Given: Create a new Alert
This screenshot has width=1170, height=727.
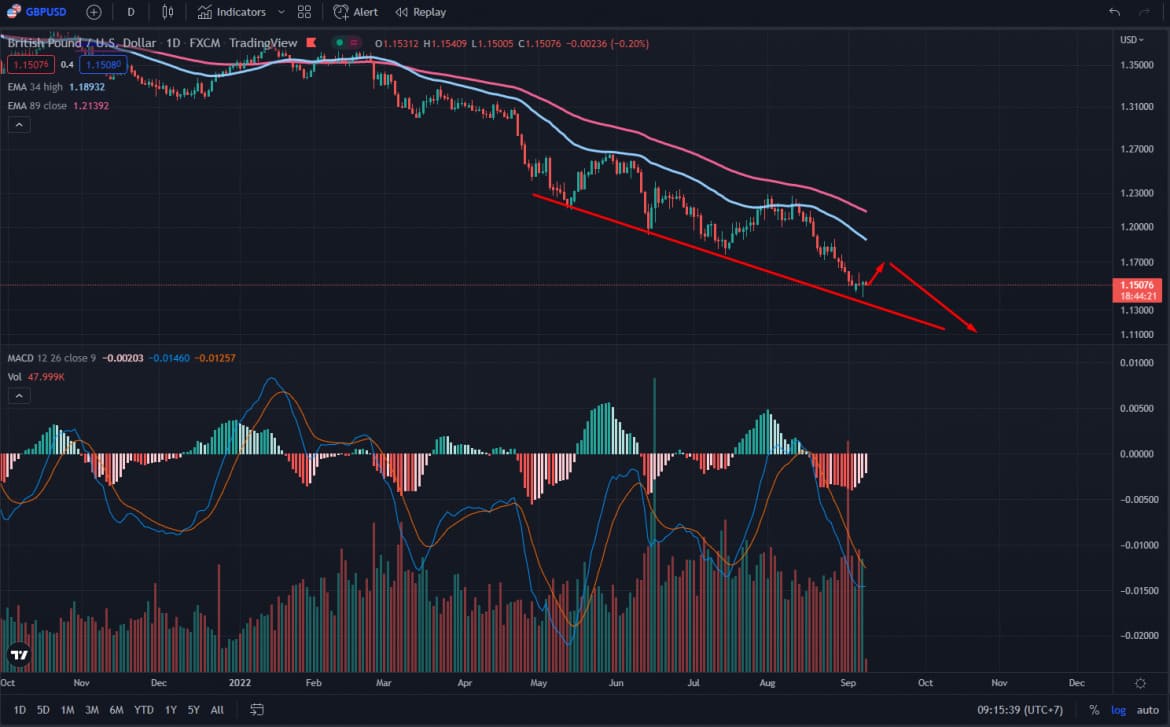Looking at the screenshot, I should 355,12.
